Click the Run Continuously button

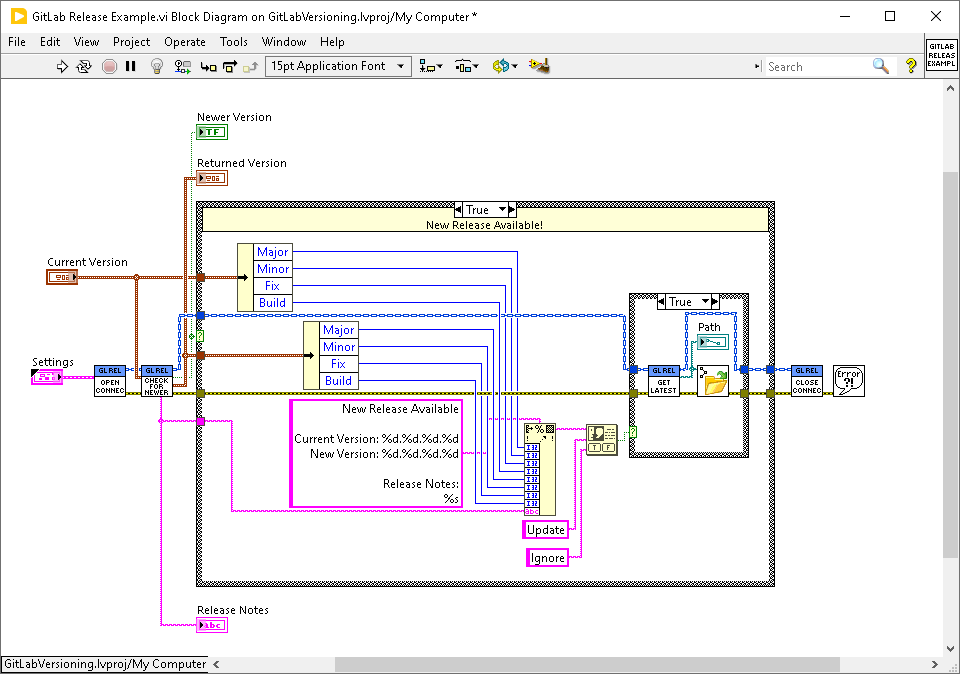point(84,66)
